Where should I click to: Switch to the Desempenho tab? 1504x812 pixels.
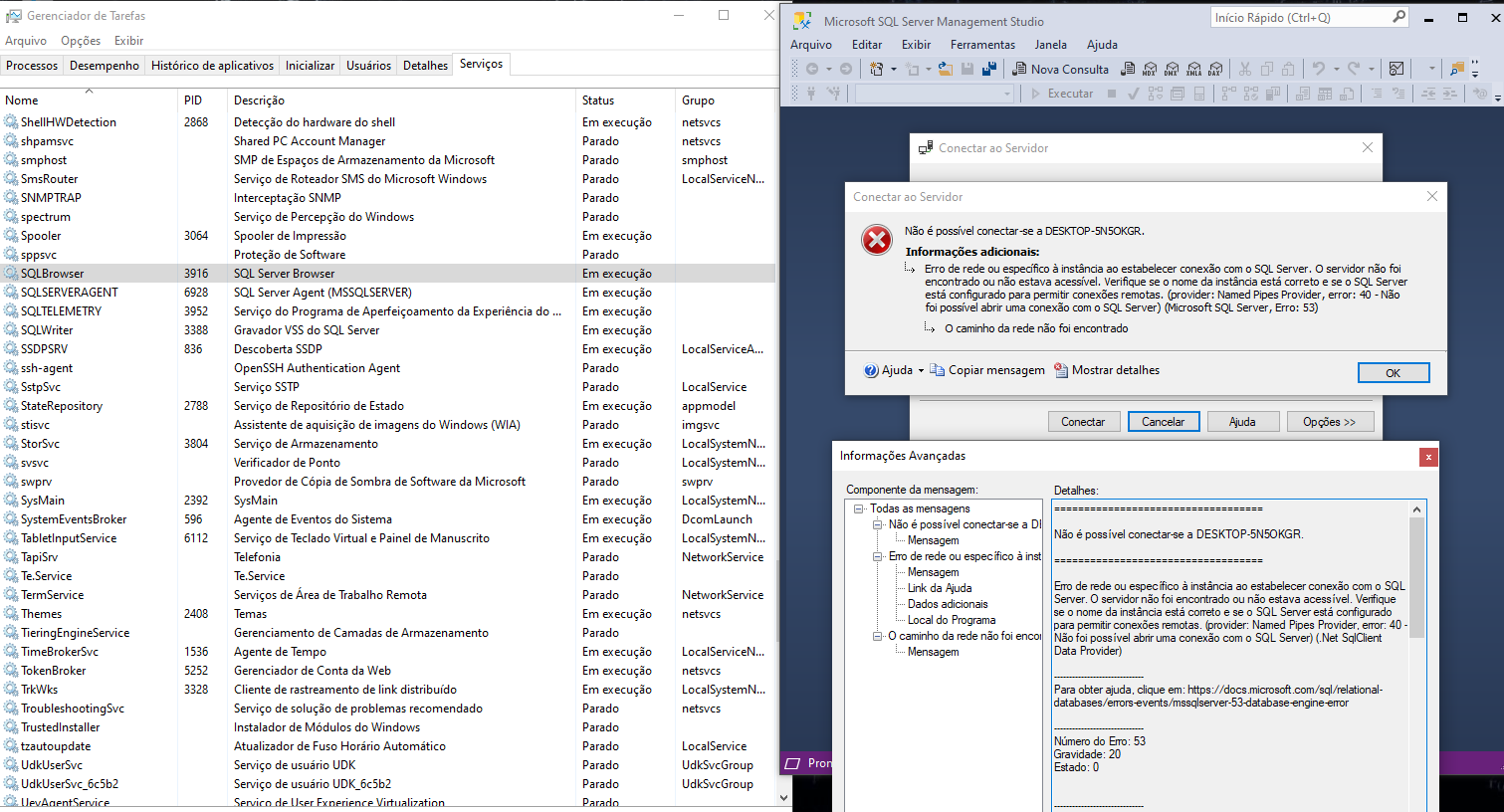(x=105, y=66)
